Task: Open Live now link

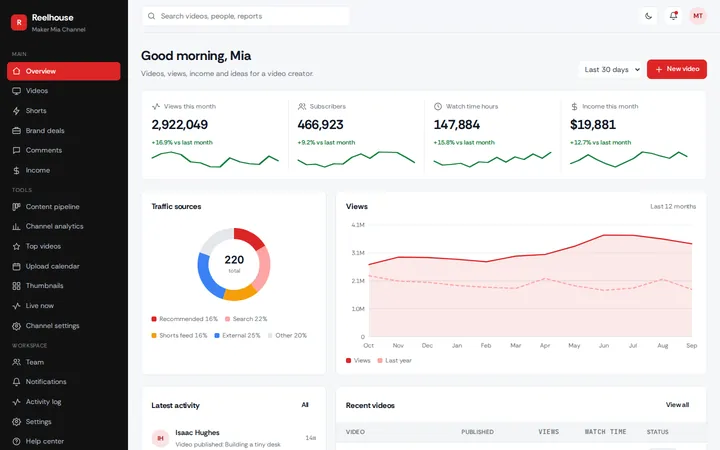Action: click(x=64, y=306)
